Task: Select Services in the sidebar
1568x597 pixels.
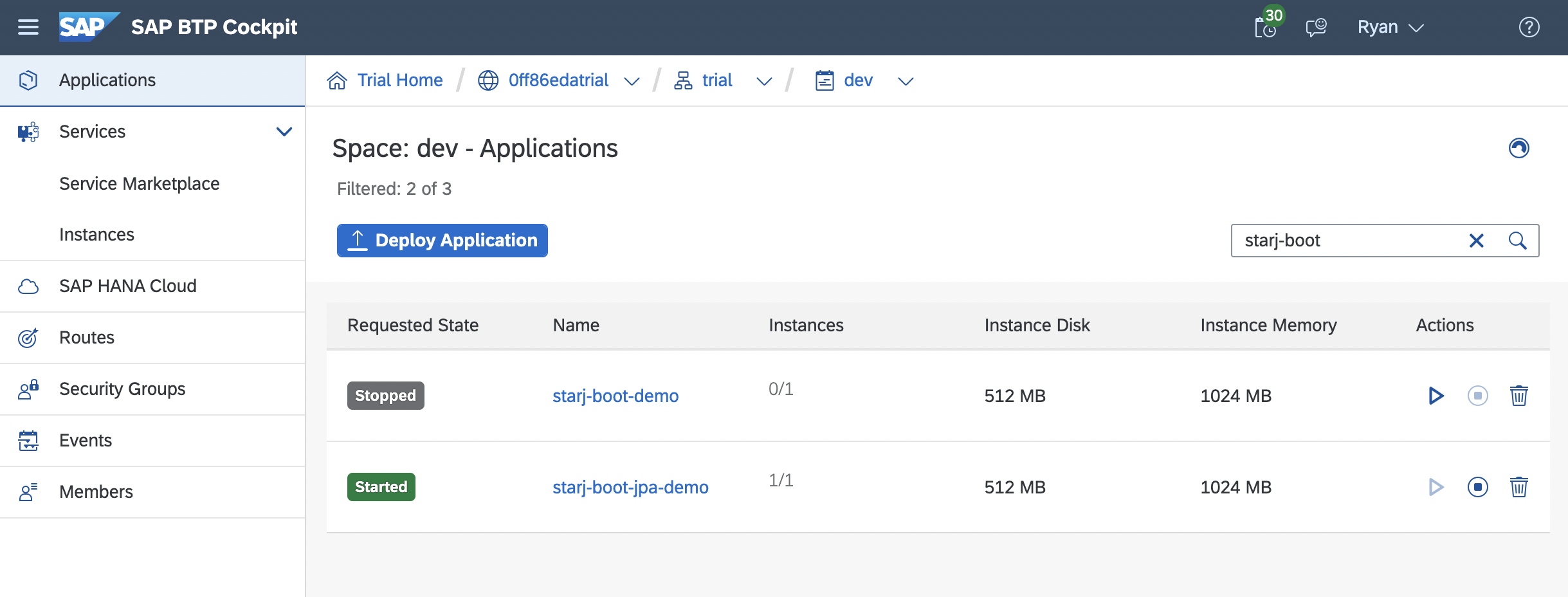Action: 92,131
